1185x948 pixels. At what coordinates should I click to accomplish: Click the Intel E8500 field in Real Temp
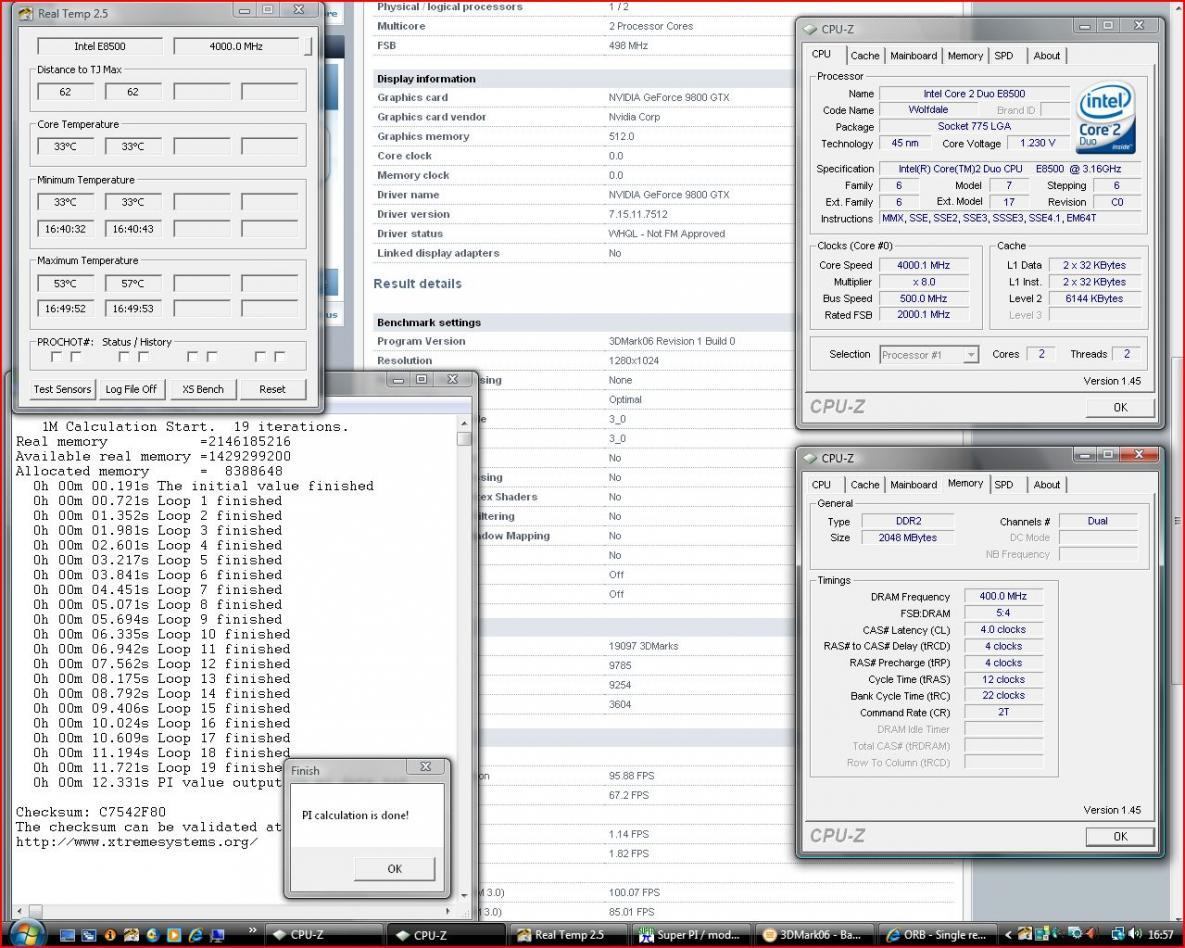(100, 46)
